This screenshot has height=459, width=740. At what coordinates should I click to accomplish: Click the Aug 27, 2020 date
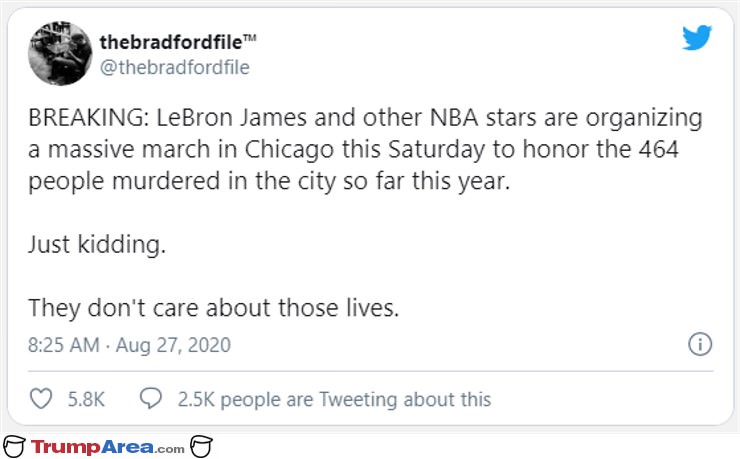tap(173, 345)
